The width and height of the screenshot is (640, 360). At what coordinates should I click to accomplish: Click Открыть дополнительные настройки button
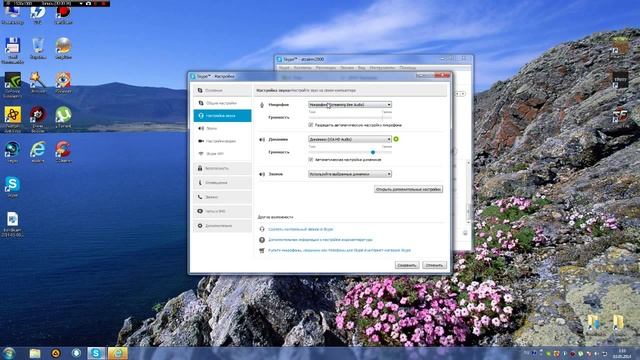coord(408,189)
